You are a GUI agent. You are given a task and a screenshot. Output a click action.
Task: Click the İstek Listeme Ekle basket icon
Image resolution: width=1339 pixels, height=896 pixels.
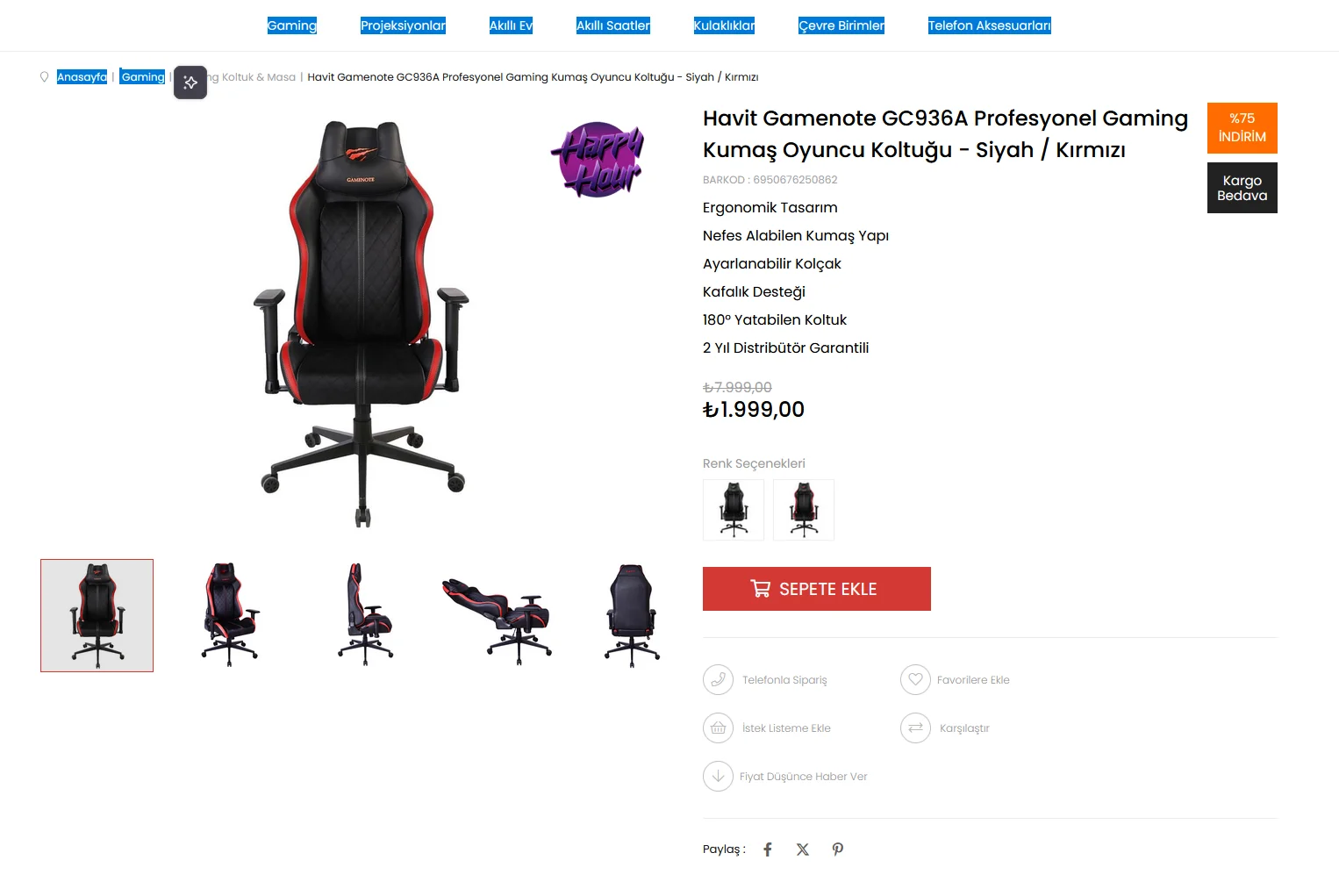(718, 728)
